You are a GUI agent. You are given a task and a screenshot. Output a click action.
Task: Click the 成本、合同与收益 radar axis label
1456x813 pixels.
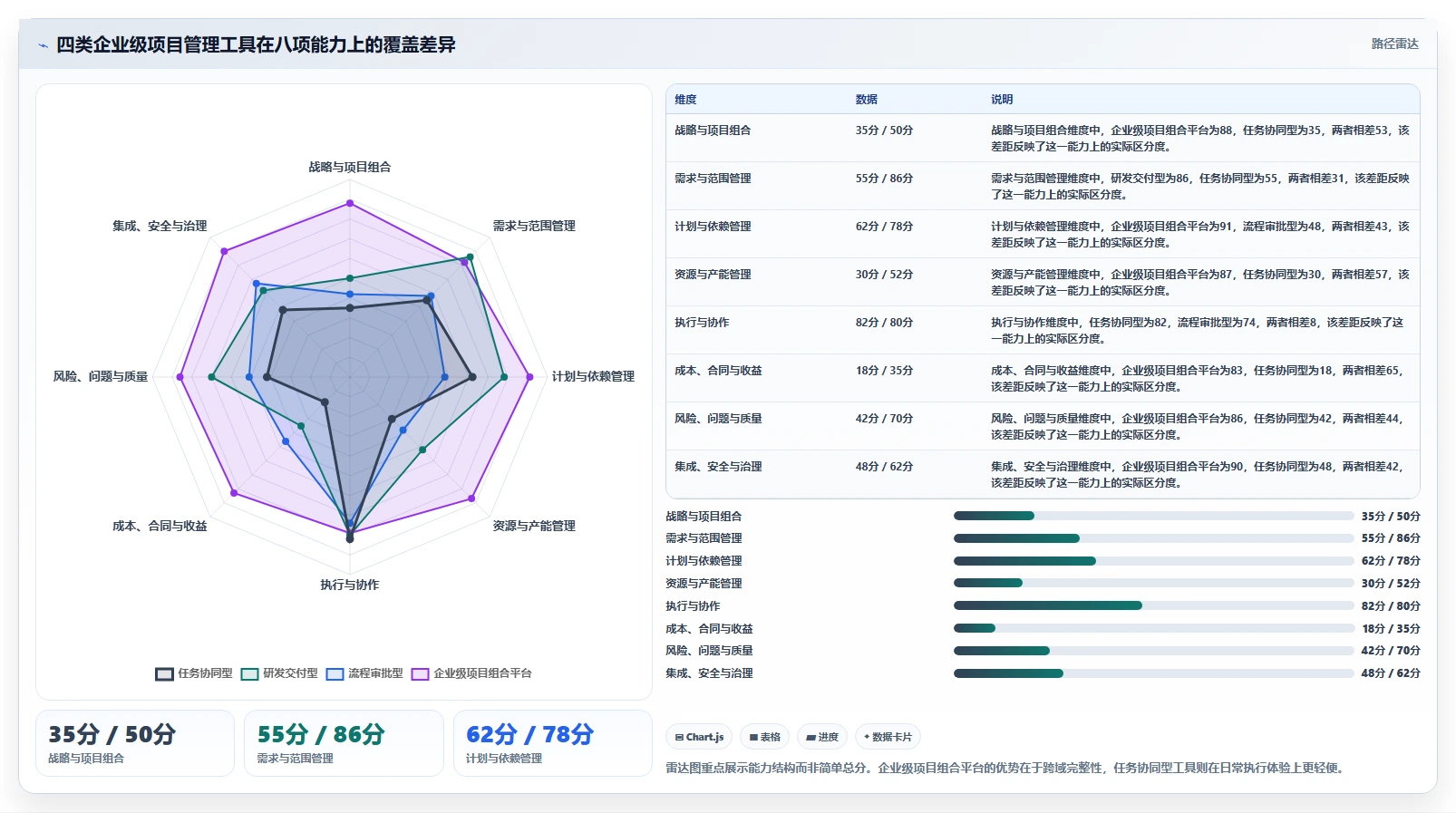(160, 526)
